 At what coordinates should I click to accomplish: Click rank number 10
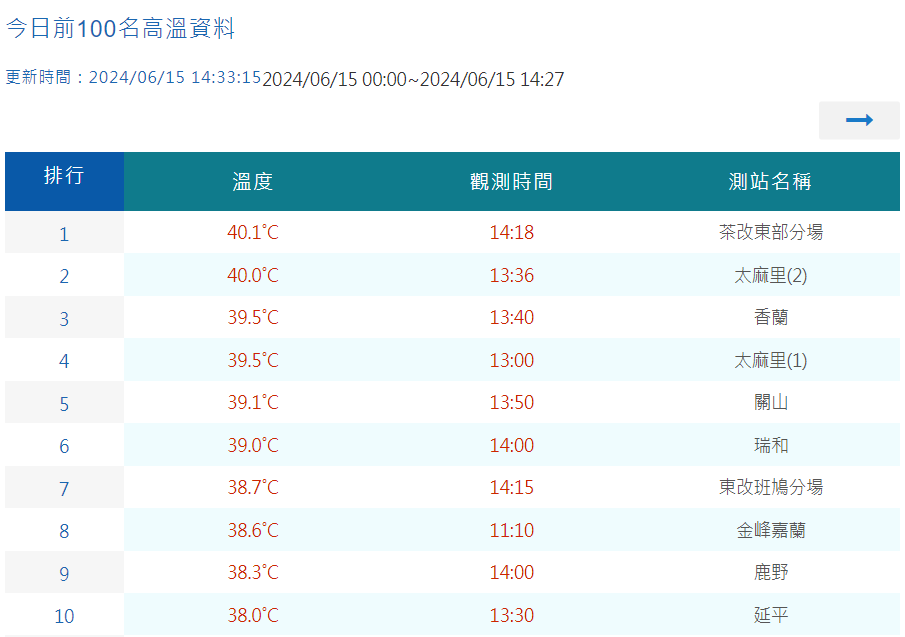point(64,616)
